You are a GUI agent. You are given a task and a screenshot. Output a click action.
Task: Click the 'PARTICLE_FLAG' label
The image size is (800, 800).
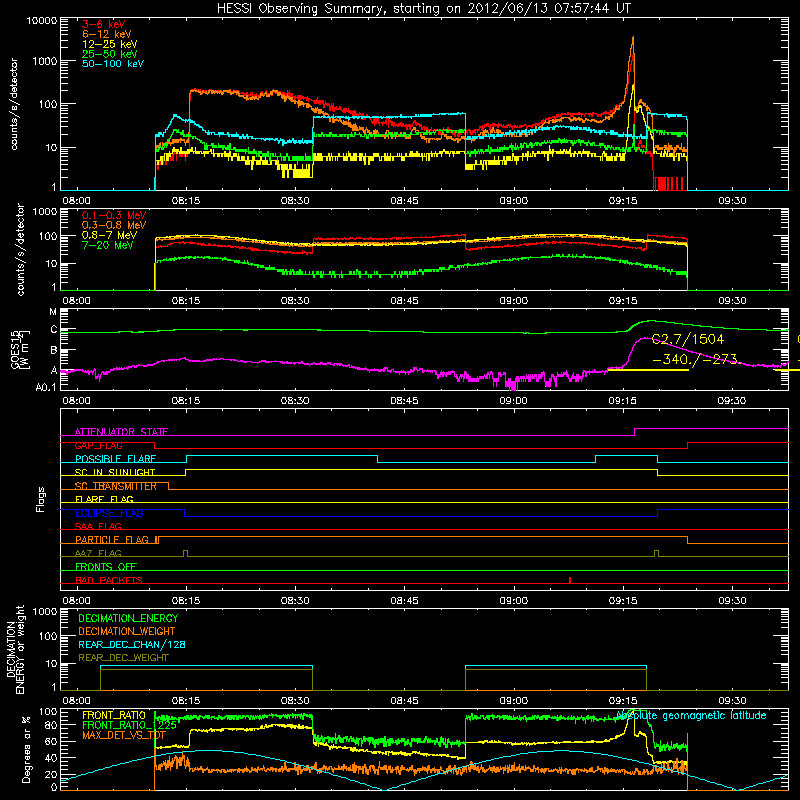pos(112,540)
